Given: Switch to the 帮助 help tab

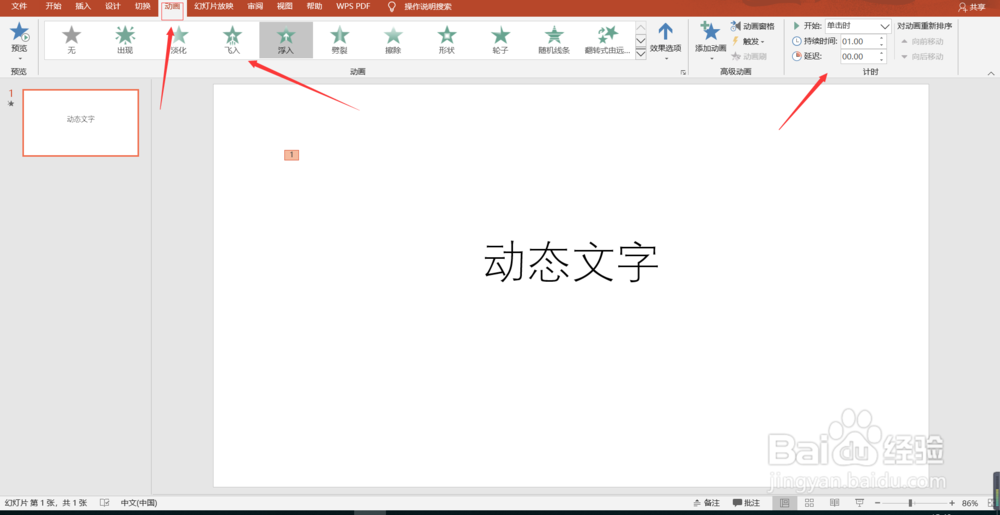Looking at the screenshot, I should (314, 6).
